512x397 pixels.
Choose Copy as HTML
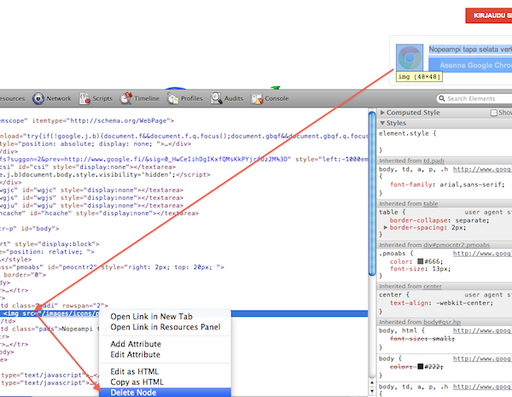point(137,382)
